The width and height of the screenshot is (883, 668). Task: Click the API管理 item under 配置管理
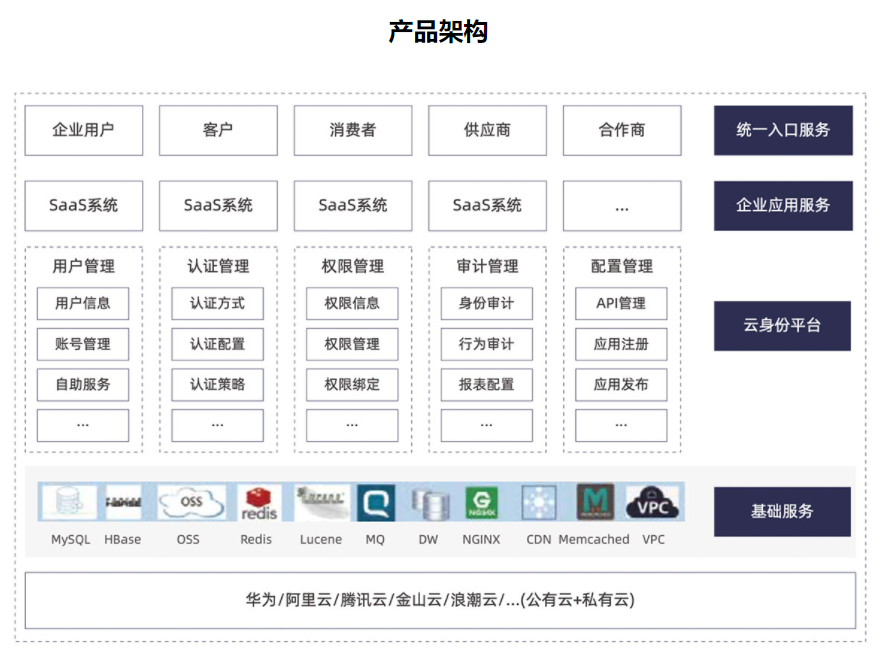[621, 303]
